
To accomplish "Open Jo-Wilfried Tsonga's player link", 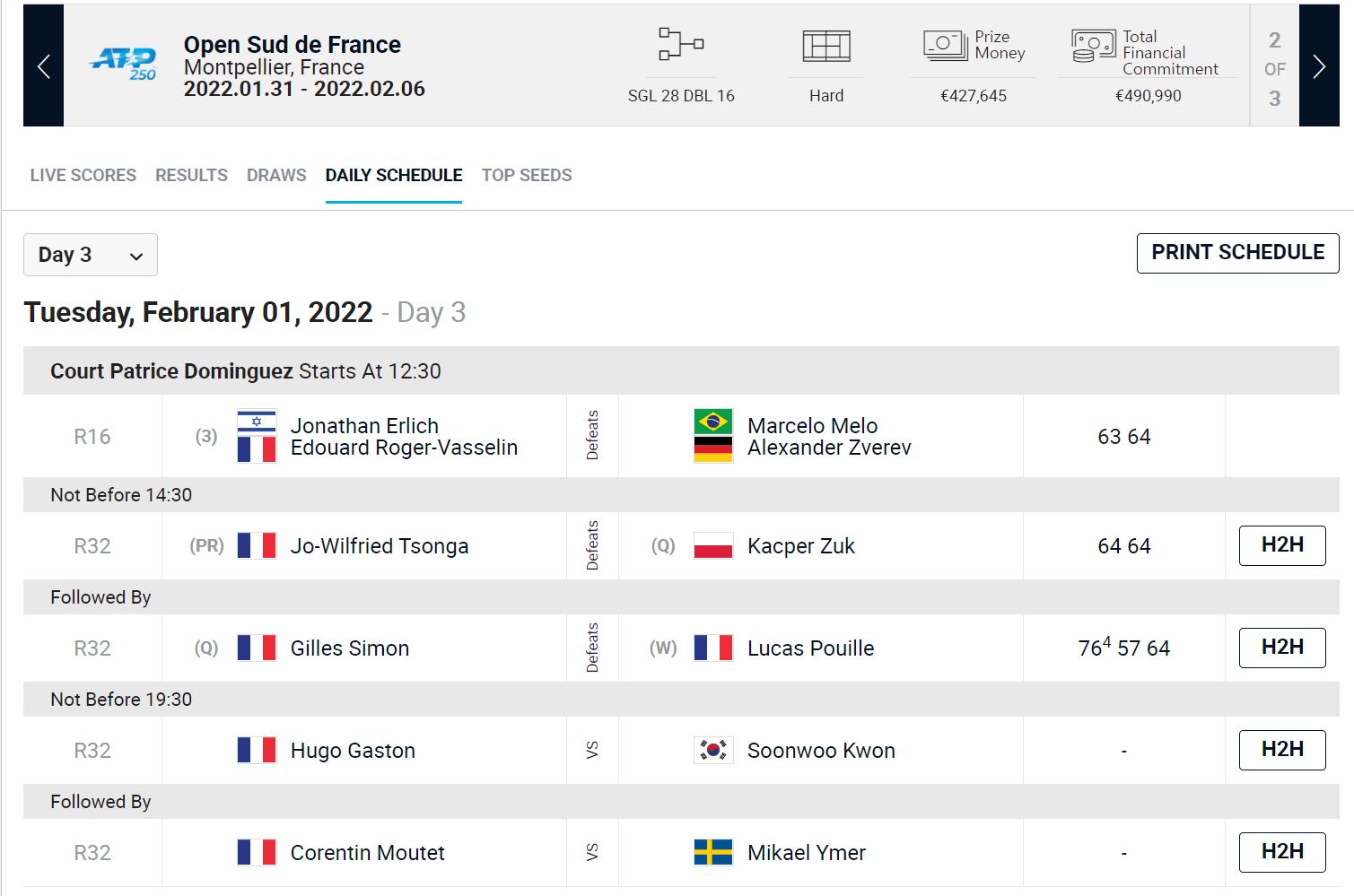I will (379, 545).
